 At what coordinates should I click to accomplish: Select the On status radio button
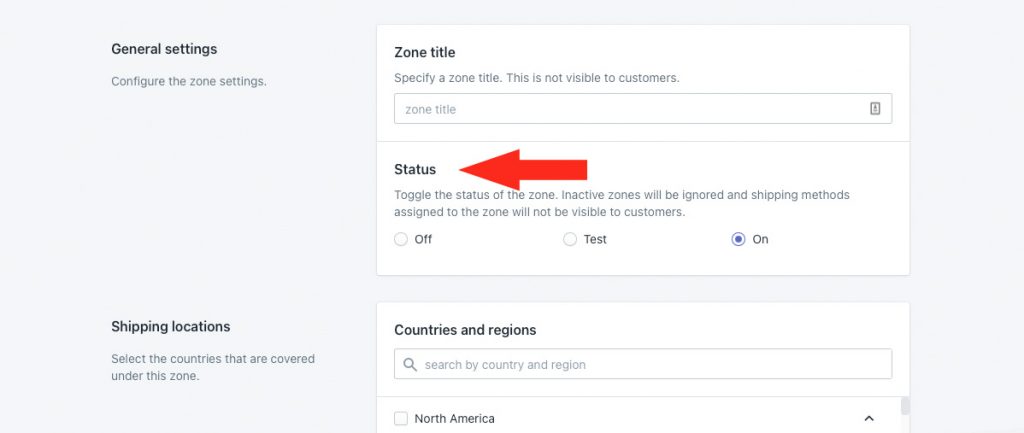[738, 239]
